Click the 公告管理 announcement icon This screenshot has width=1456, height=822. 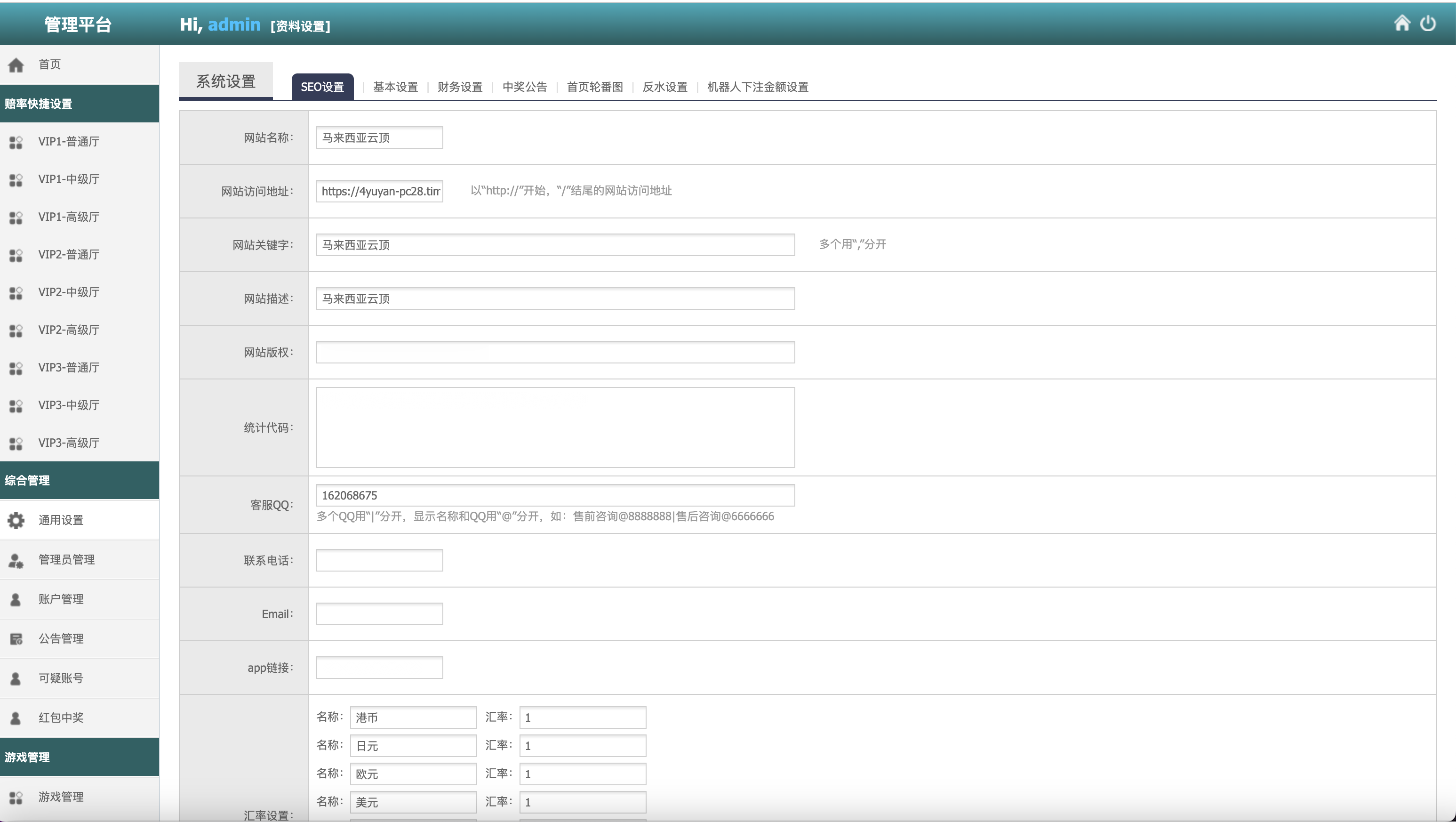(16, 639)
